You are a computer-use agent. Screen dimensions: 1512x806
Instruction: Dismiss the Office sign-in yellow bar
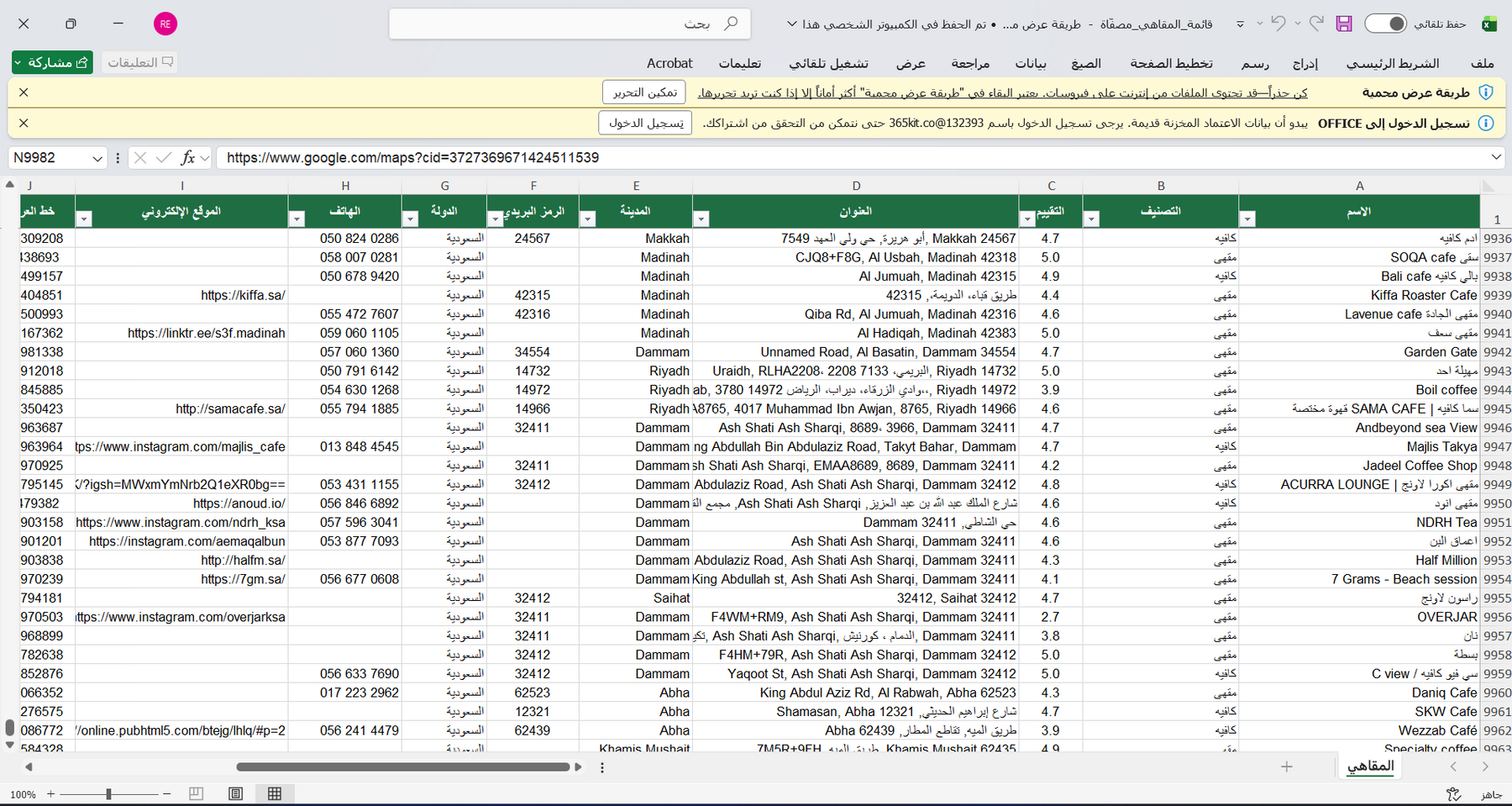[24, 123]
